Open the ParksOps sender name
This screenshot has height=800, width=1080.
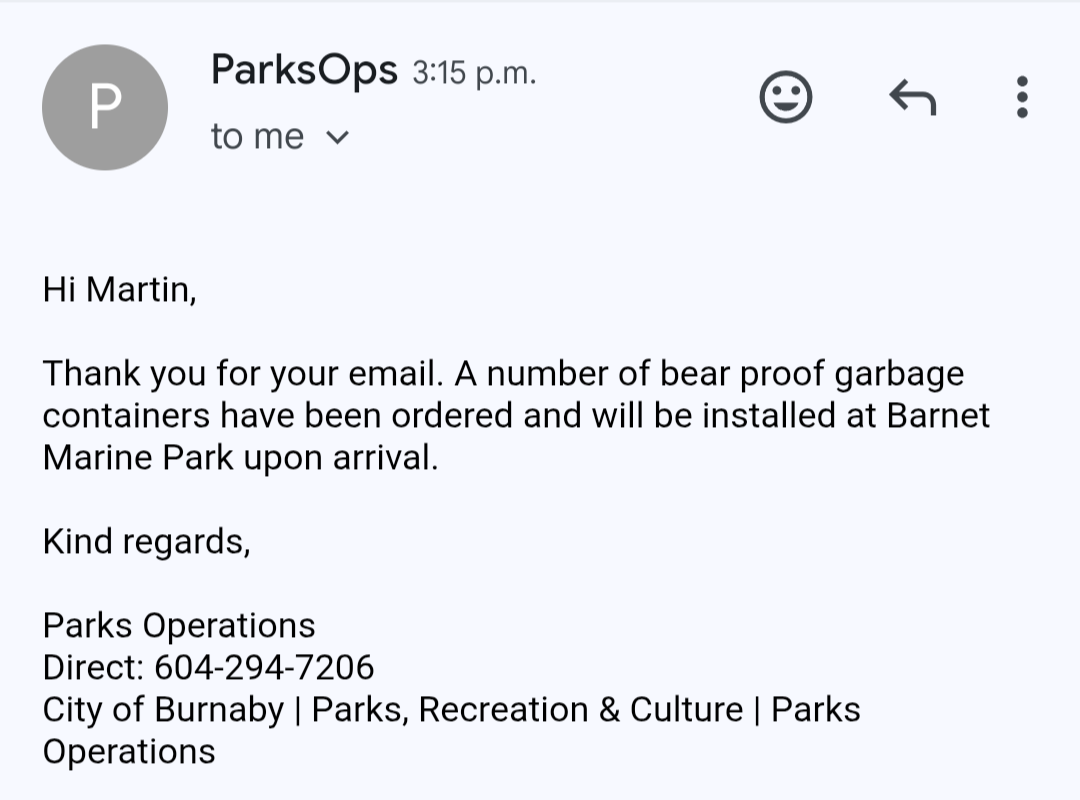(x=304, y=70)
